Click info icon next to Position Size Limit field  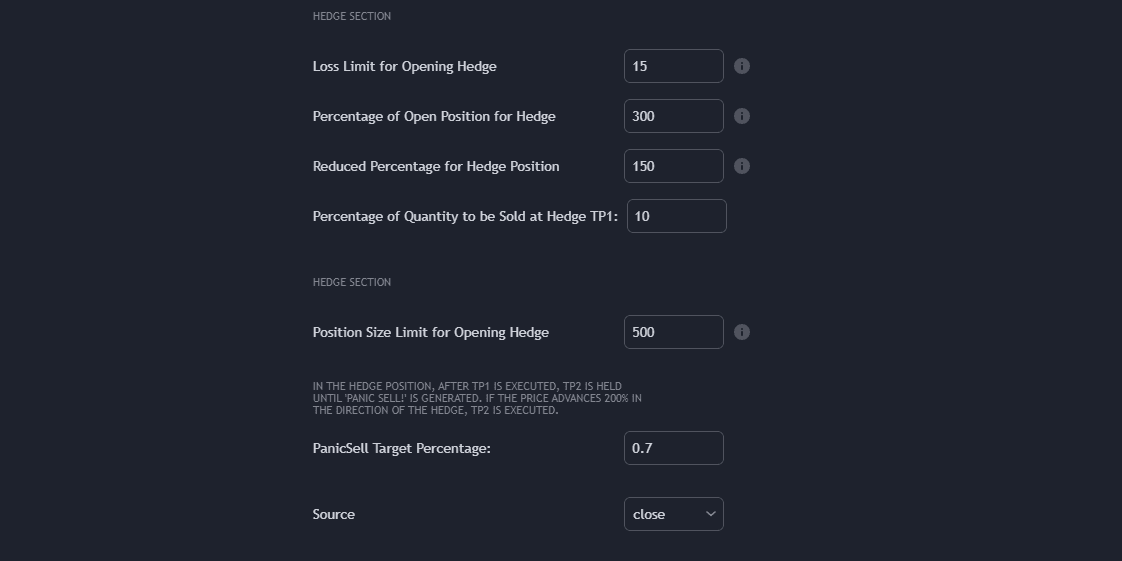coord(742,332)
